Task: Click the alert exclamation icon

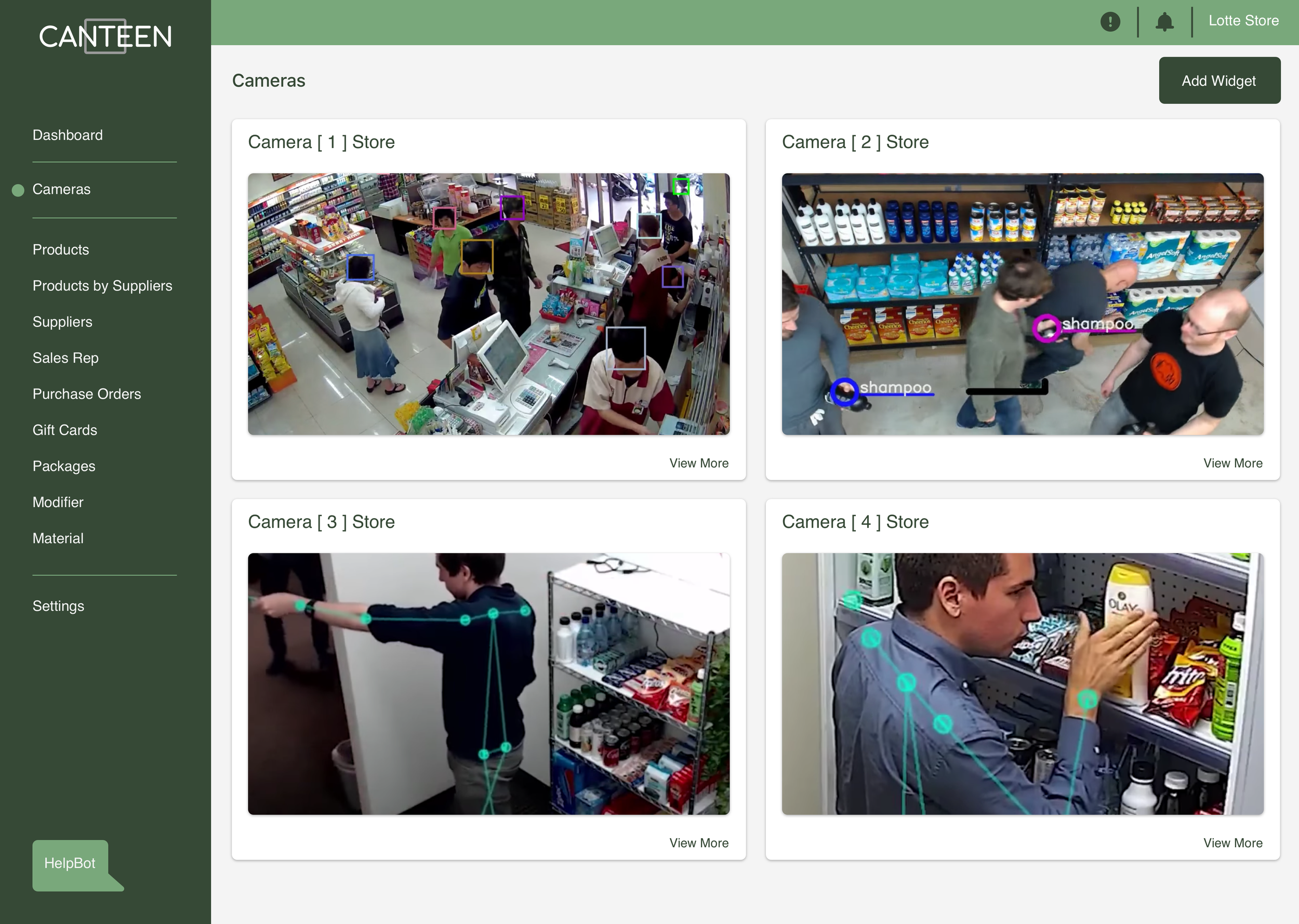Action: click(x=1110, y=22)
